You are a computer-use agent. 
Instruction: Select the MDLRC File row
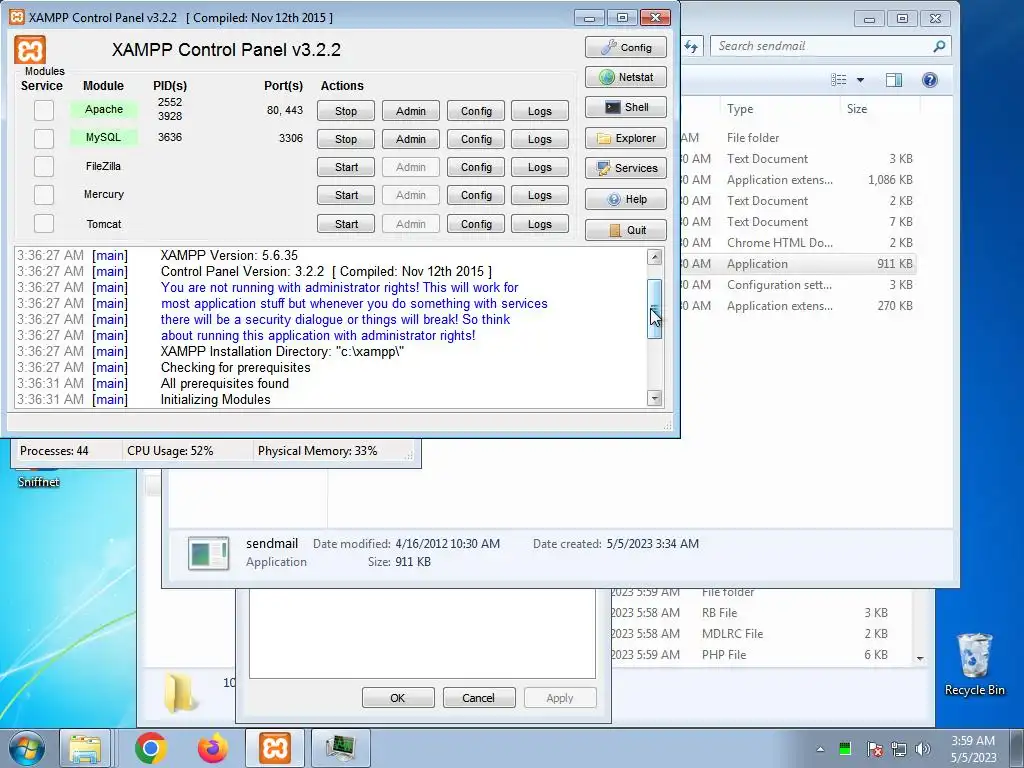(761, 633)
